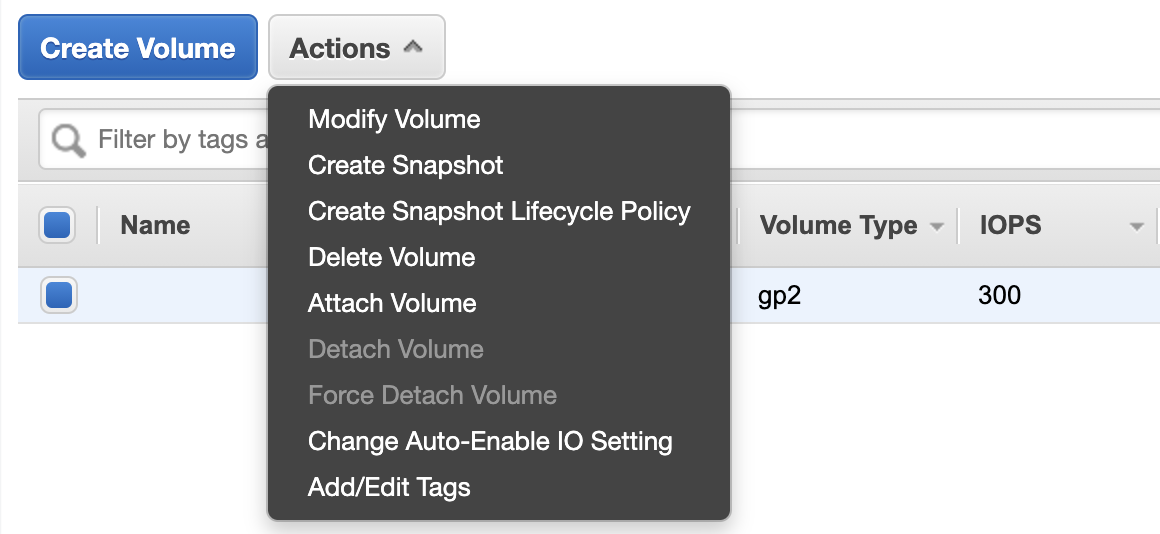Select Create Snapshot Lifecycle Policy option
The width and height of the screenshot is (1160, 534).
coord(499,211)
